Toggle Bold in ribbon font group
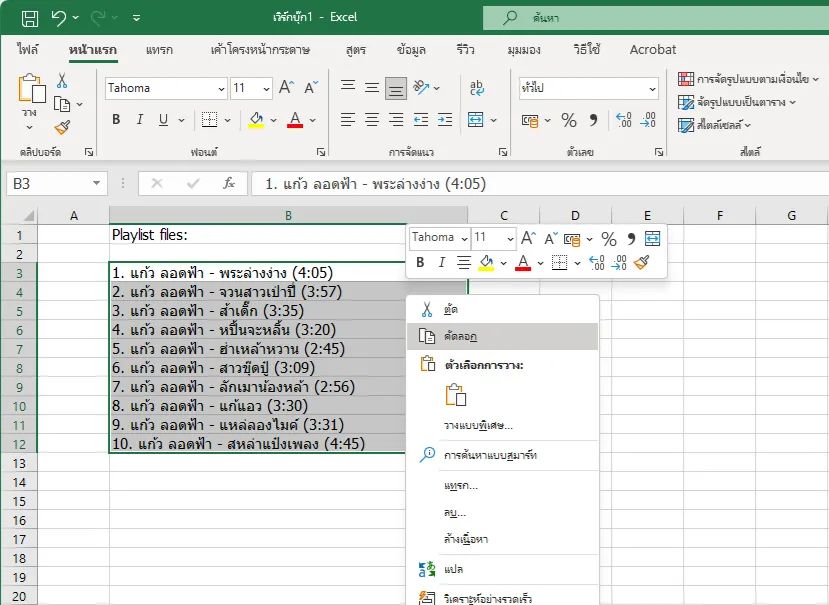 point(116,120)
